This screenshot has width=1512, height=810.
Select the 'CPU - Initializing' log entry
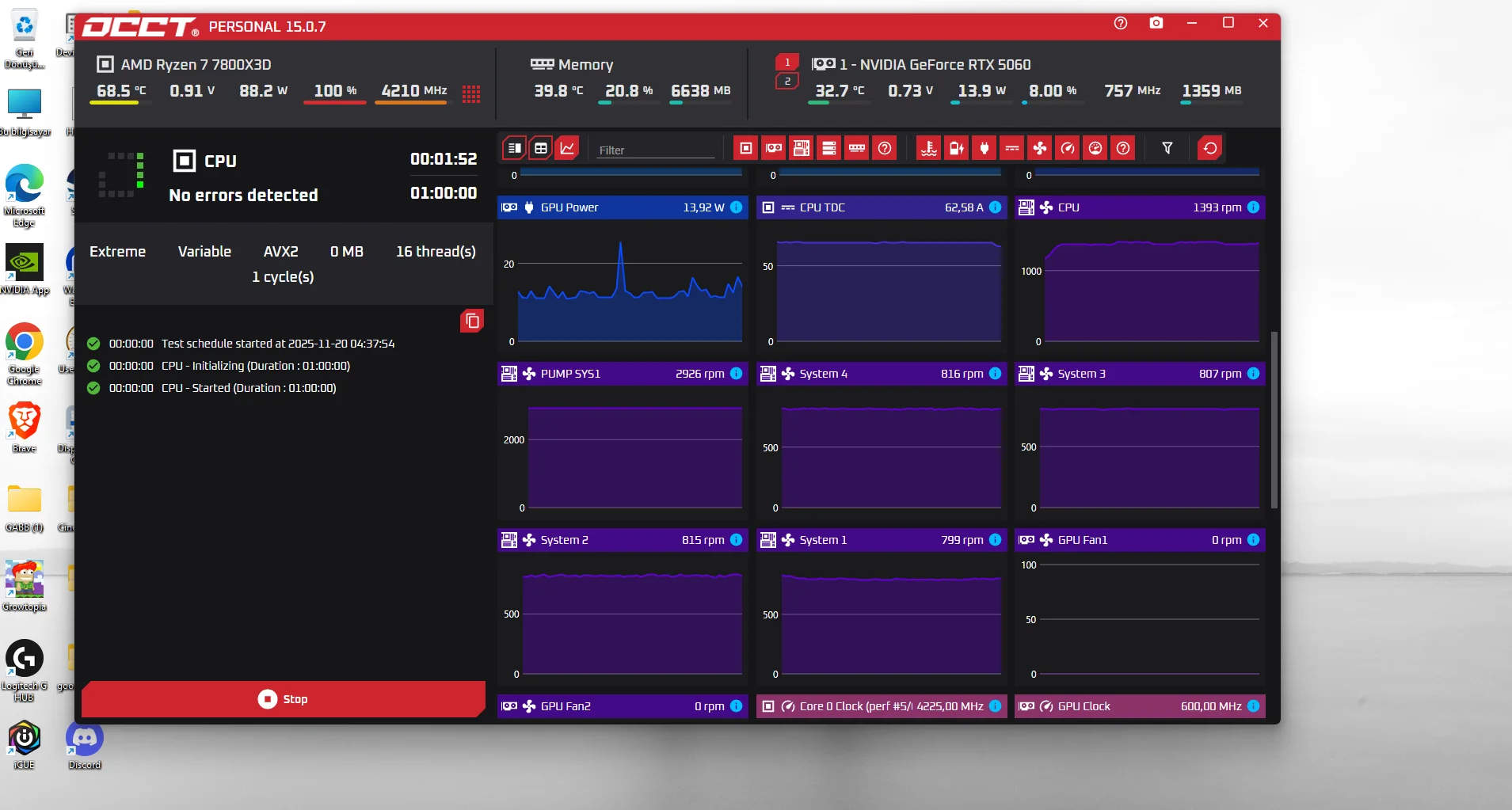click(219, 366)
